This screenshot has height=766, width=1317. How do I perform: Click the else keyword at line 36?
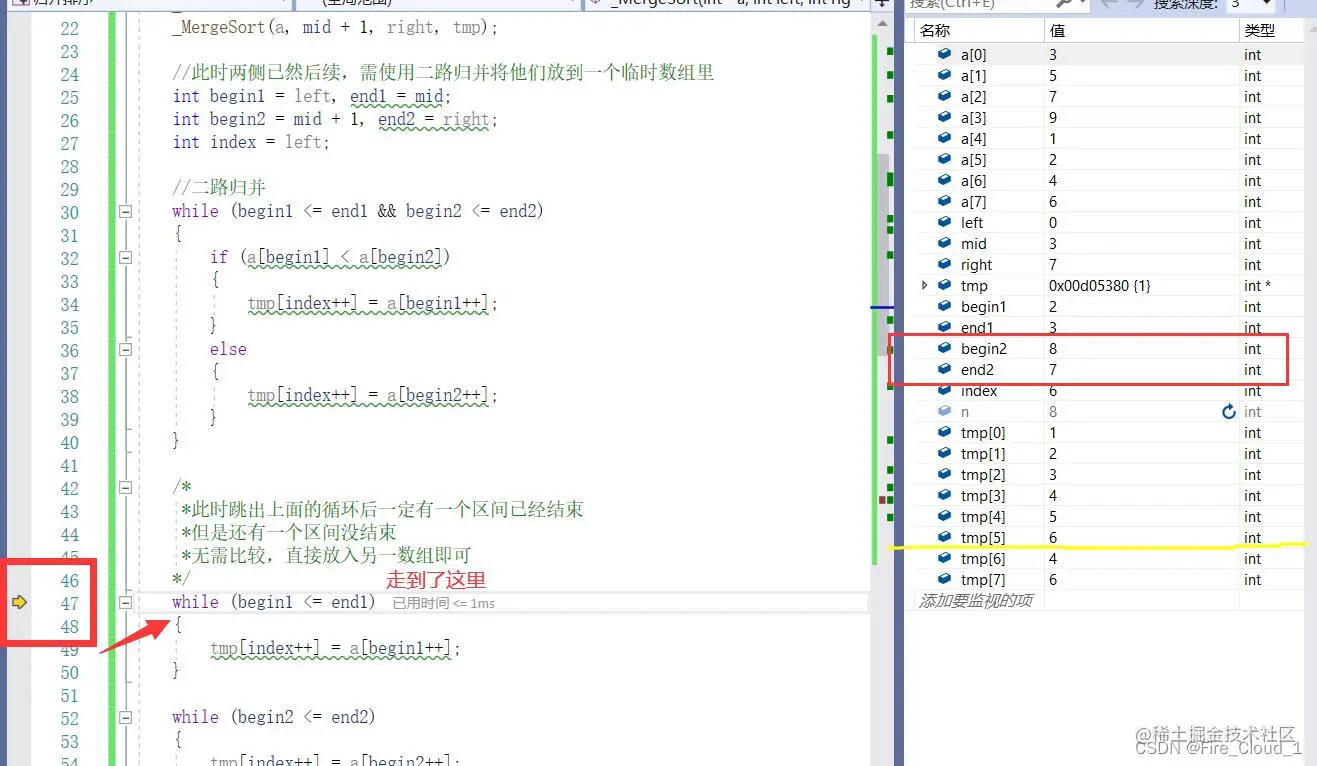pos(228,349)
